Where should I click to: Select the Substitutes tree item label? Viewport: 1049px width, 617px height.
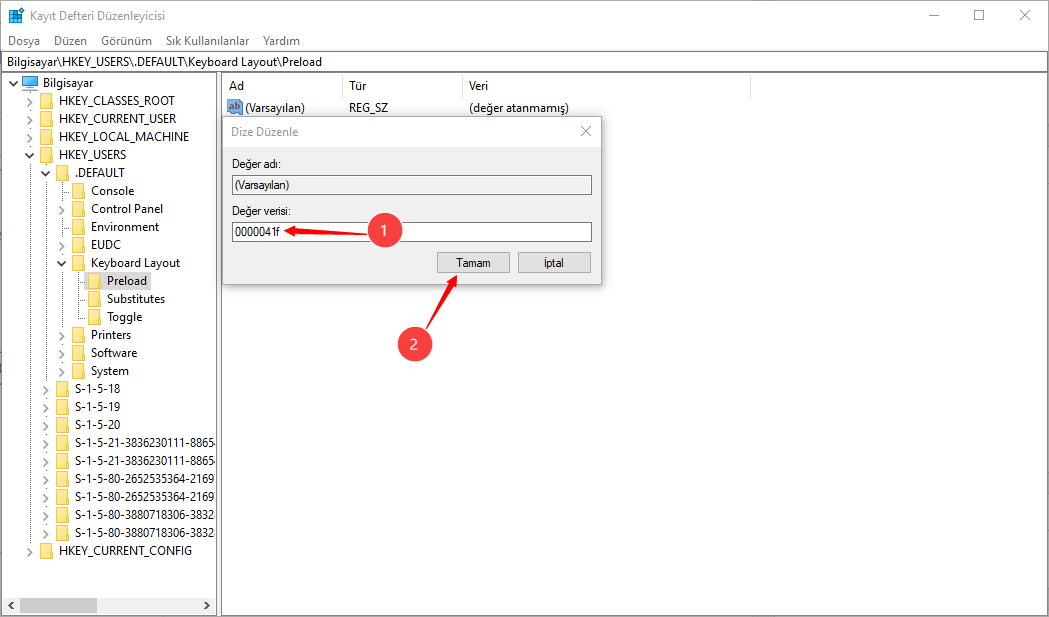(x=136, y=299)
